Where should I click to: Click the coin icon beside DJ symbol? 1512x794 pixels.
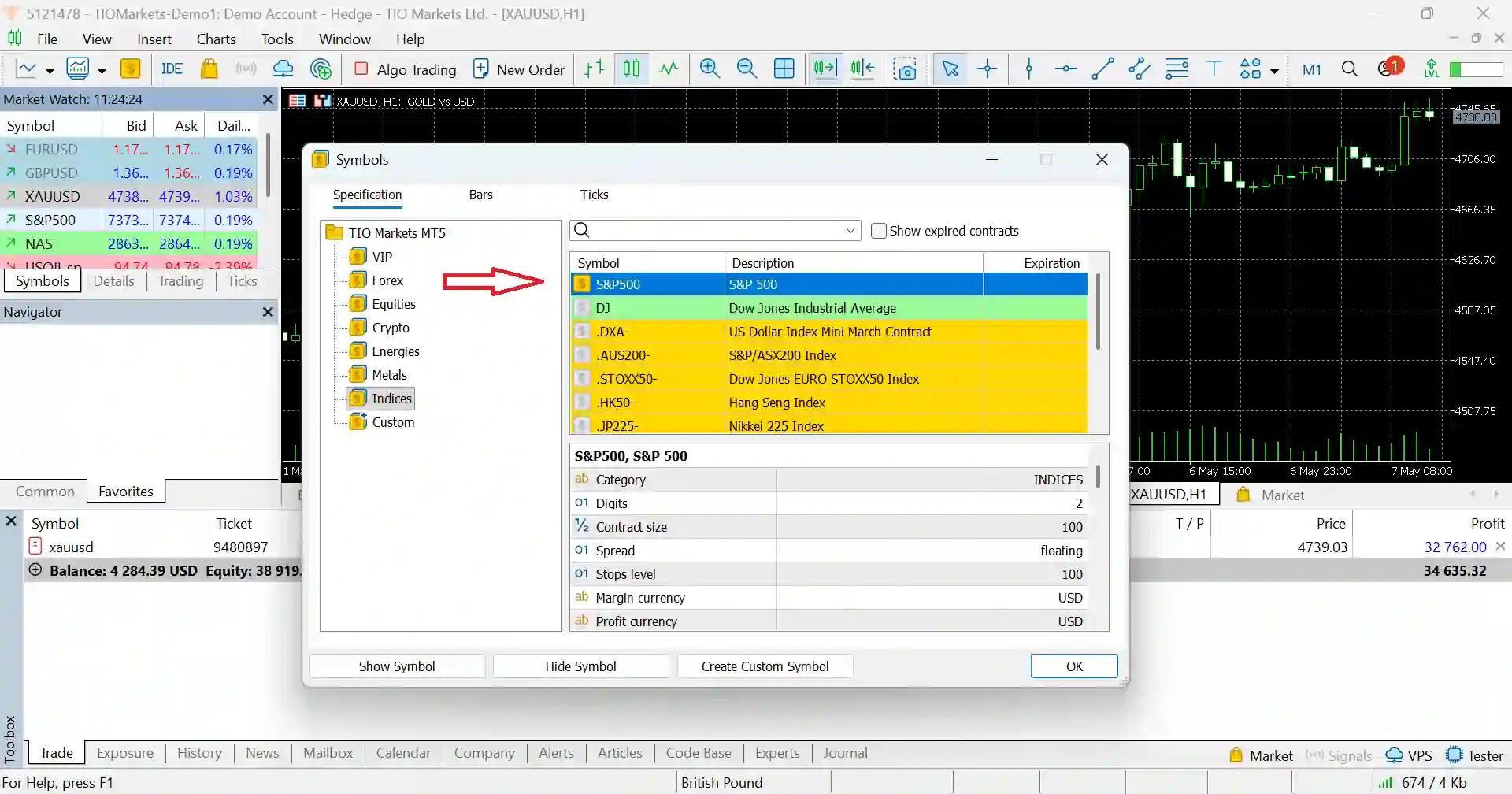pyautogui.click(x=582, y=308)
